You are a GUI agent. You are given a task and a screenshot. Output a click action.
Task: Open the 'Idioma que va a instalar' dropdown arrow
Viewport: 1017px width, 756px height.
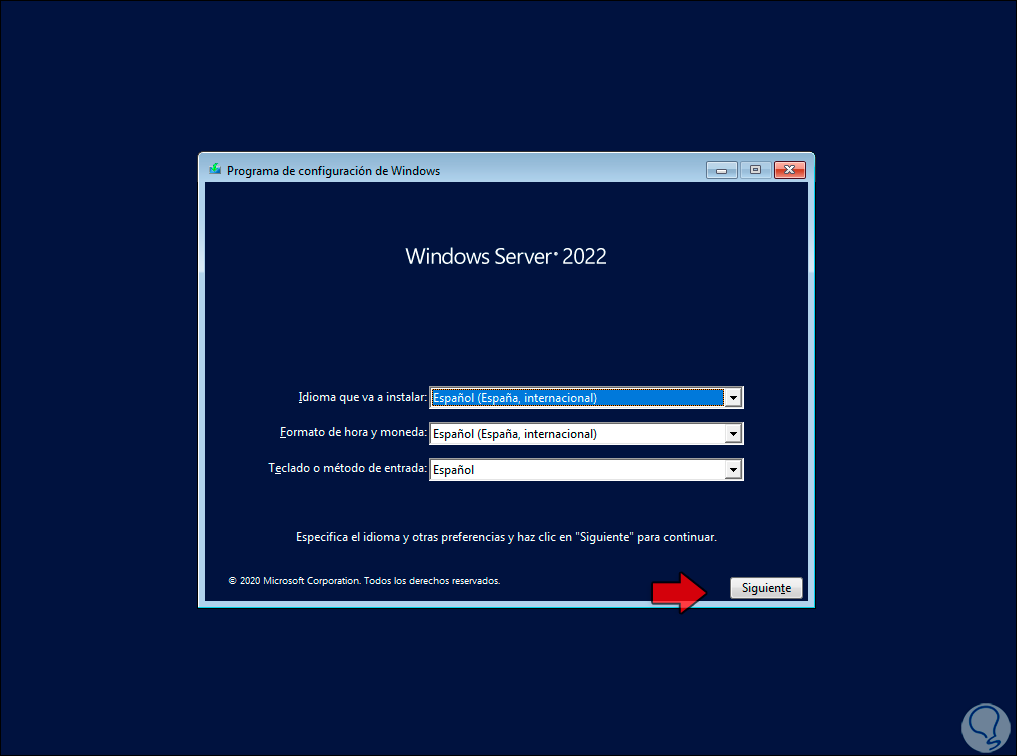pos(733,398)
